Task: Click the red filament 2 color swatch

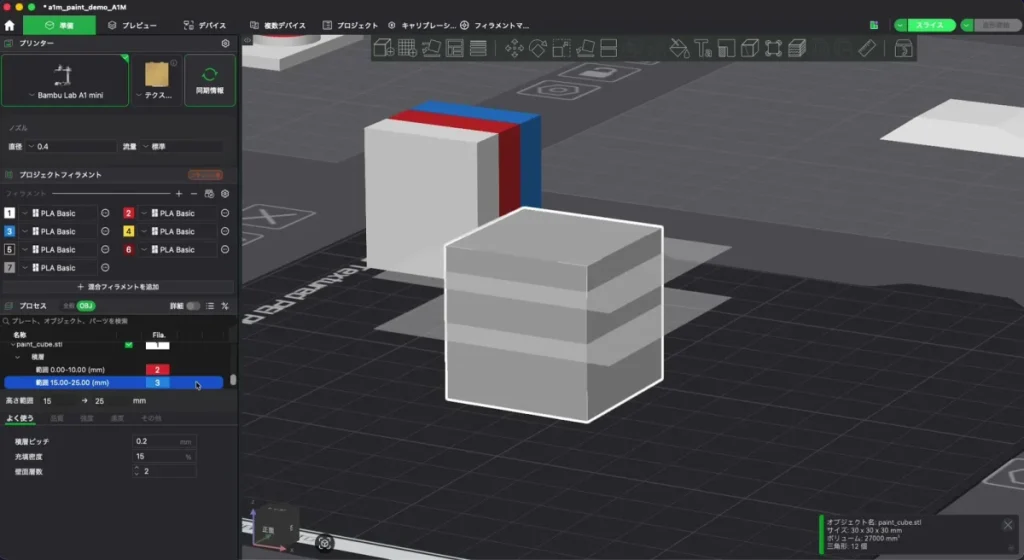Action: (129, 213)
